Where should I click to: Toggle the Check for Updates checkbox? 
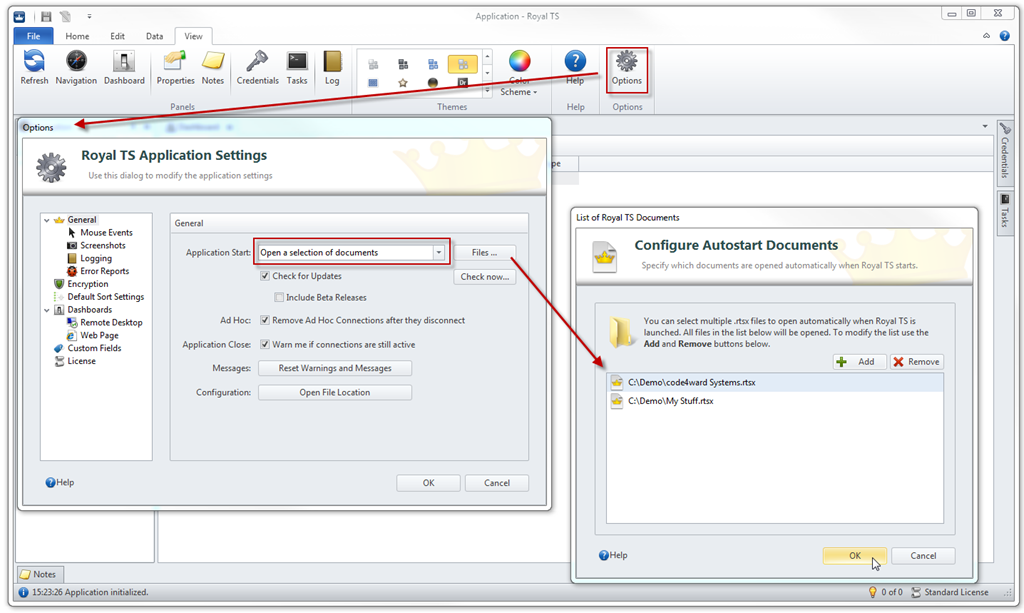(x=264, y=276)
